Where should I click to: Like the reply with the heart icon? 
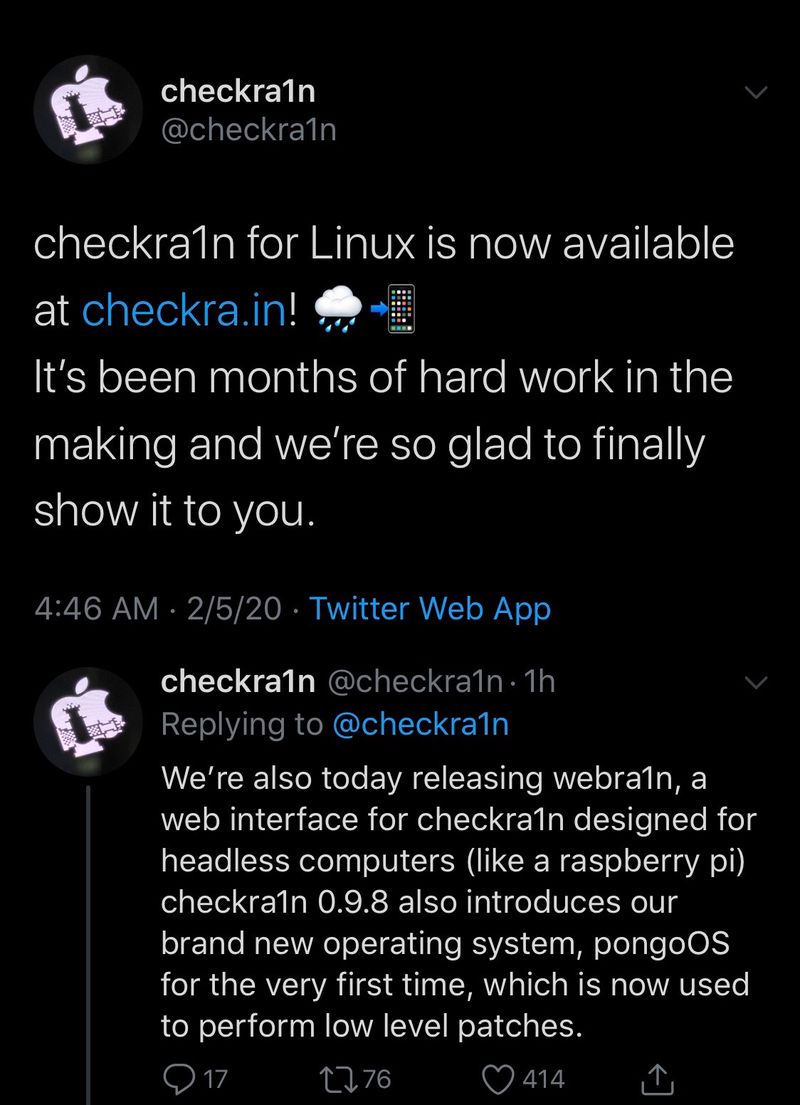[x=498, y=1079]
